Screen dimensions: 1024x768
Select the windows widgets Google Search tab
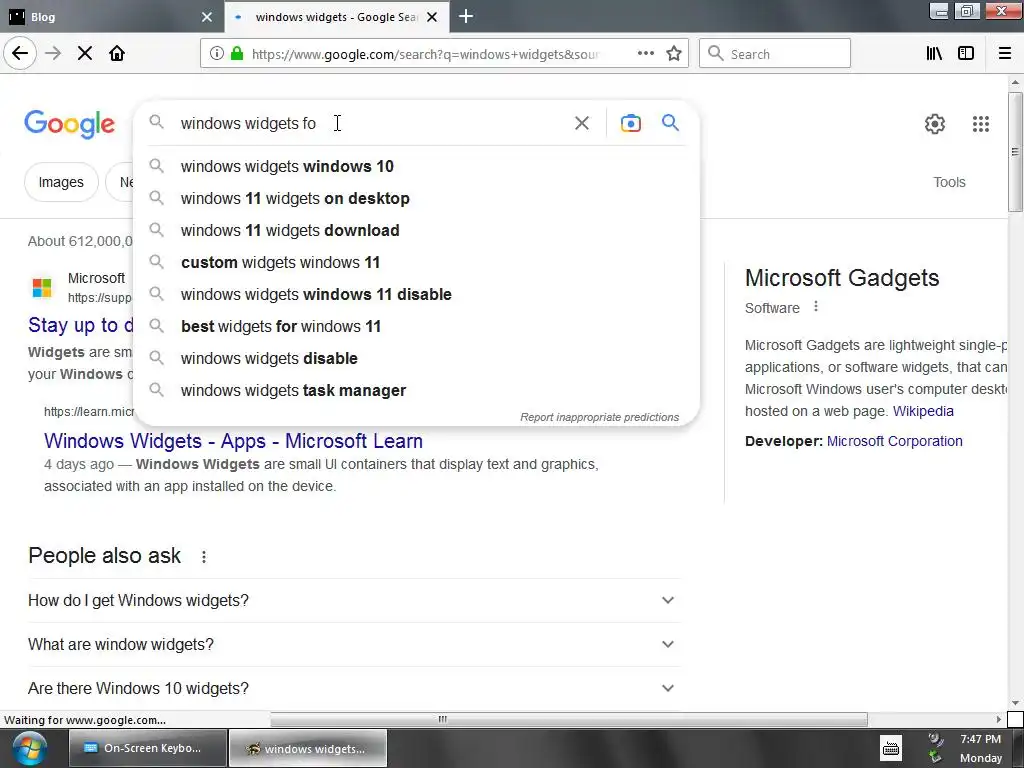[336, 17]
